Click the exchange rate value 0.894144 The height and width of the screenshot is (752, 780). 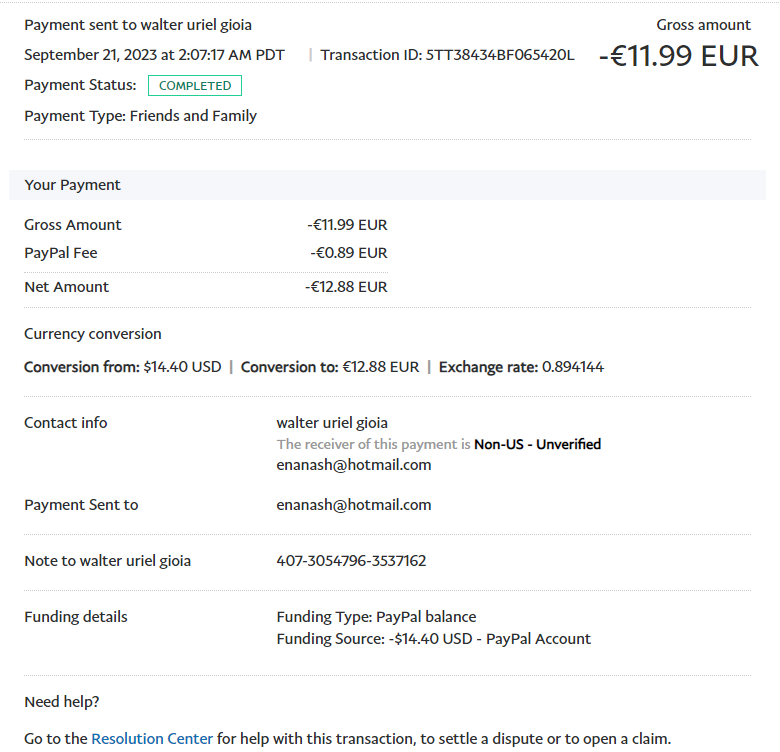pos(573,367)
